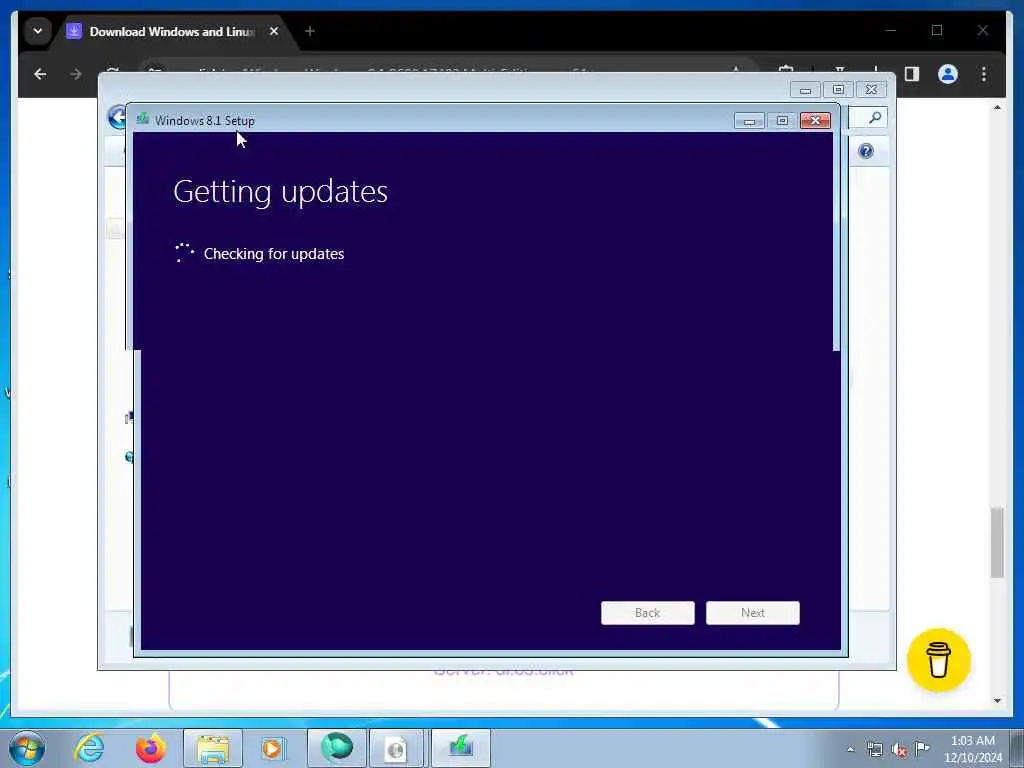Open Chrome profile avatar
Image resolution: width=1024 pixels, height=768 pixels.
pos(948,74)
